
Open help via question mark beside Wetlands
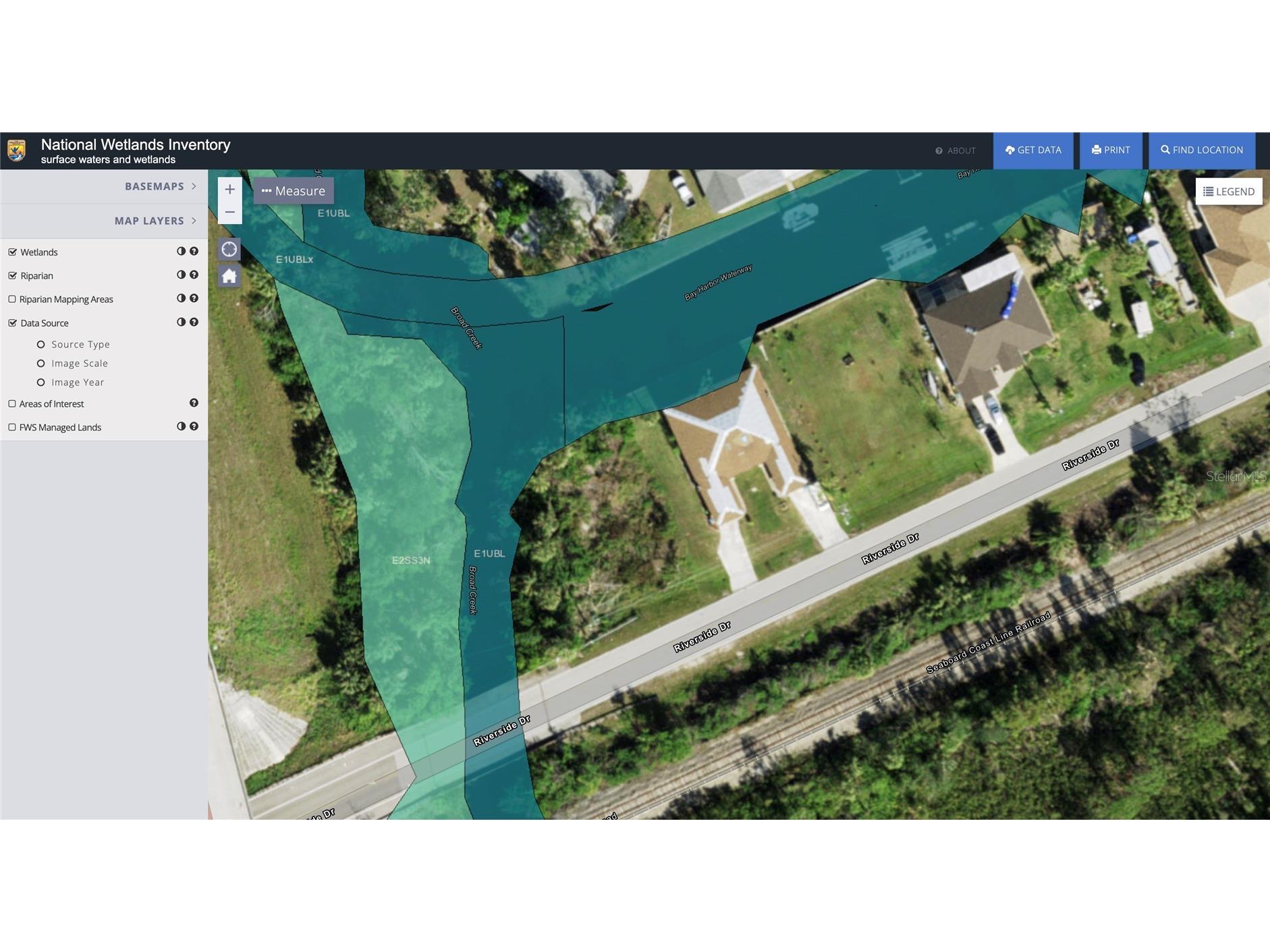coord(194,251)
